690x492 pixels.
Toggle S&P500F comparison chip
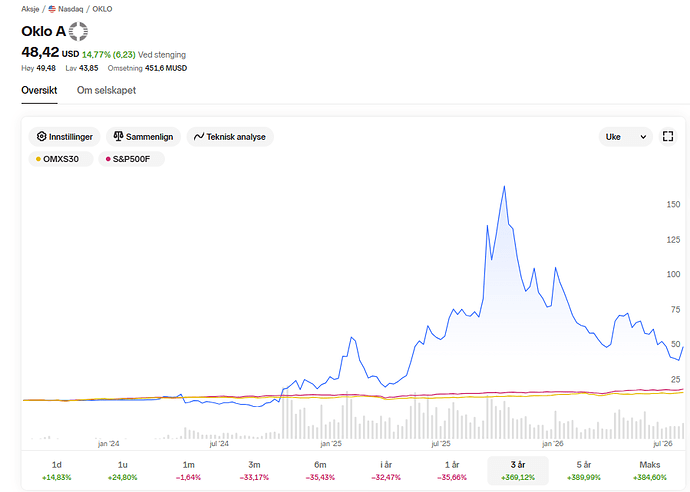132,159
